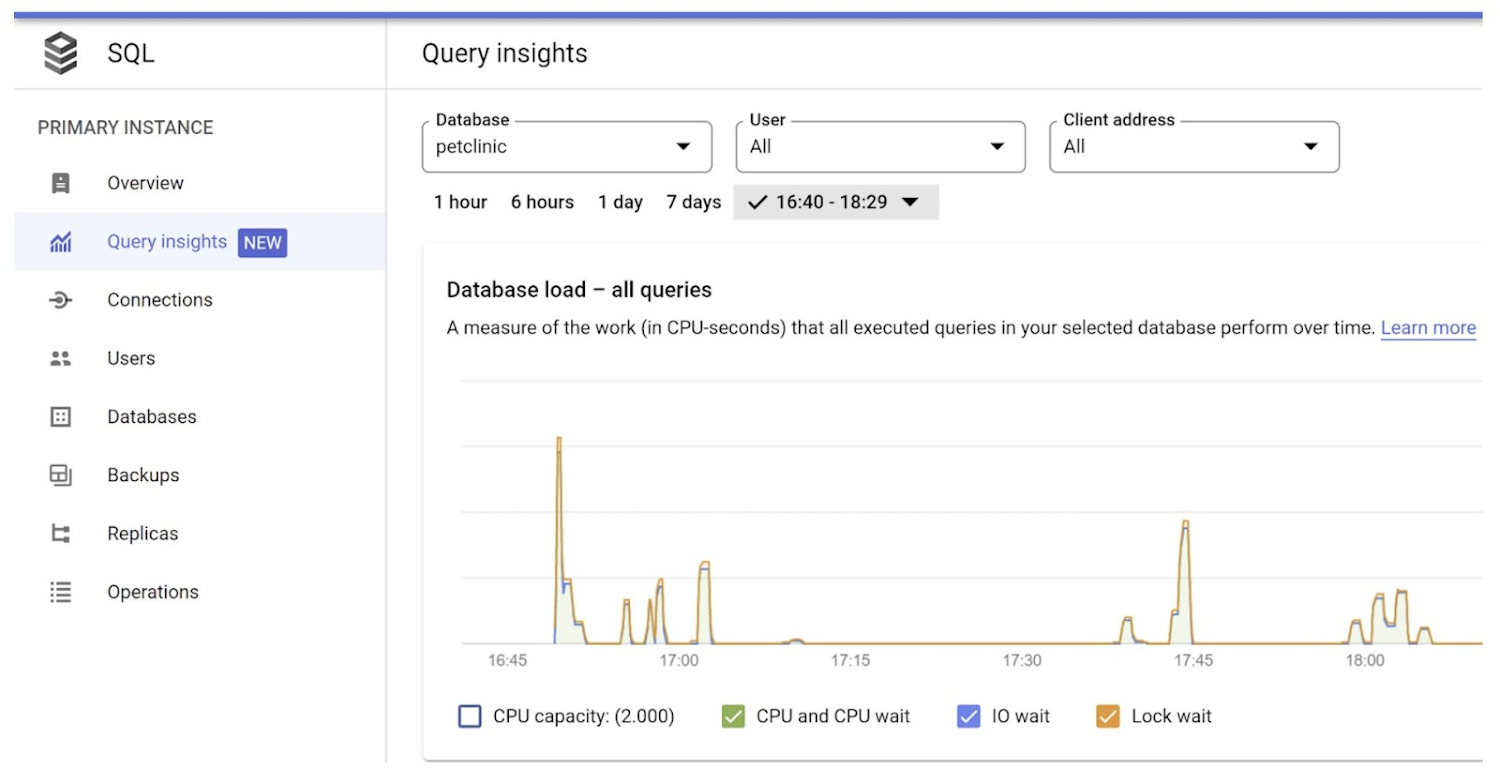Click the Query insights page title
This screenshot has width=1500, height=784.
pos(505,54)
